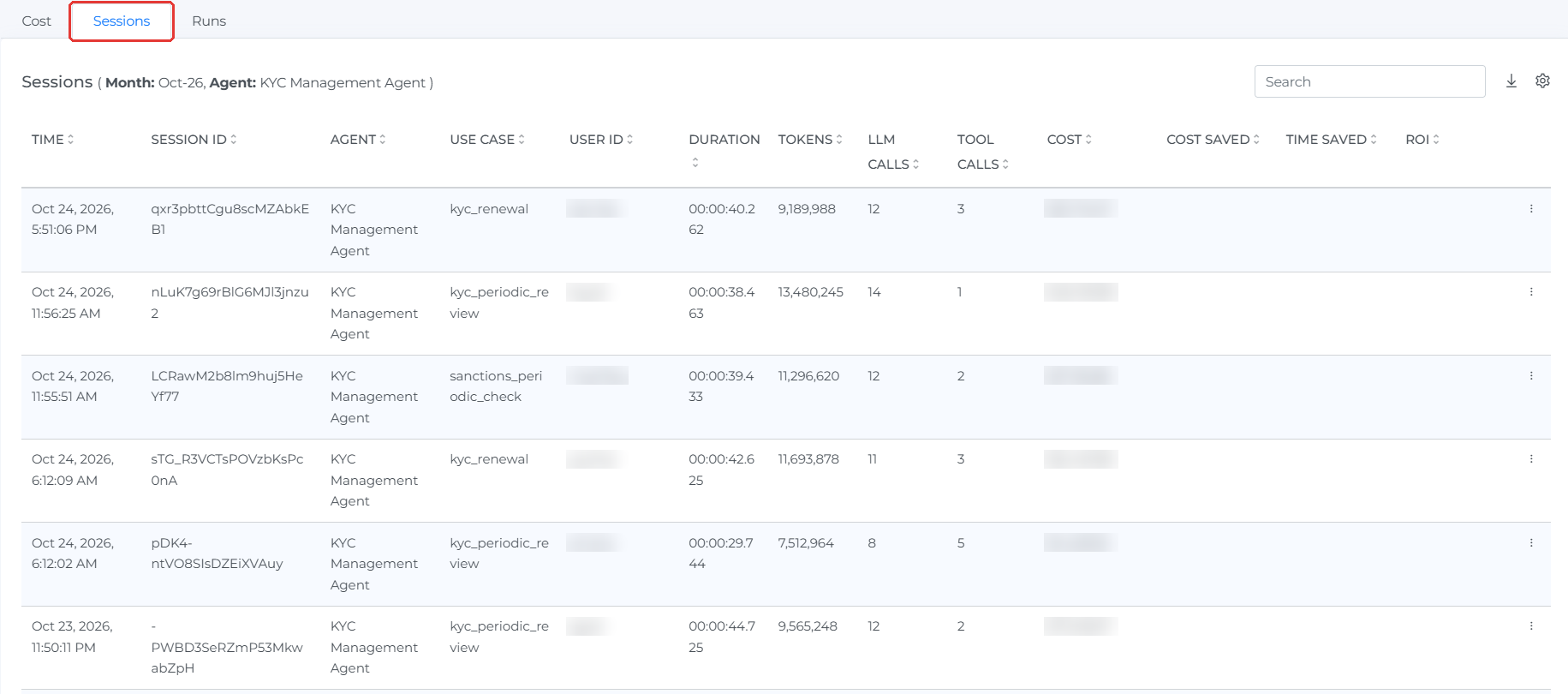The height and width of the screenshot is (694, 1568).
Task: Open row menu for the Oct 23 session
Action: (1531, 626)
